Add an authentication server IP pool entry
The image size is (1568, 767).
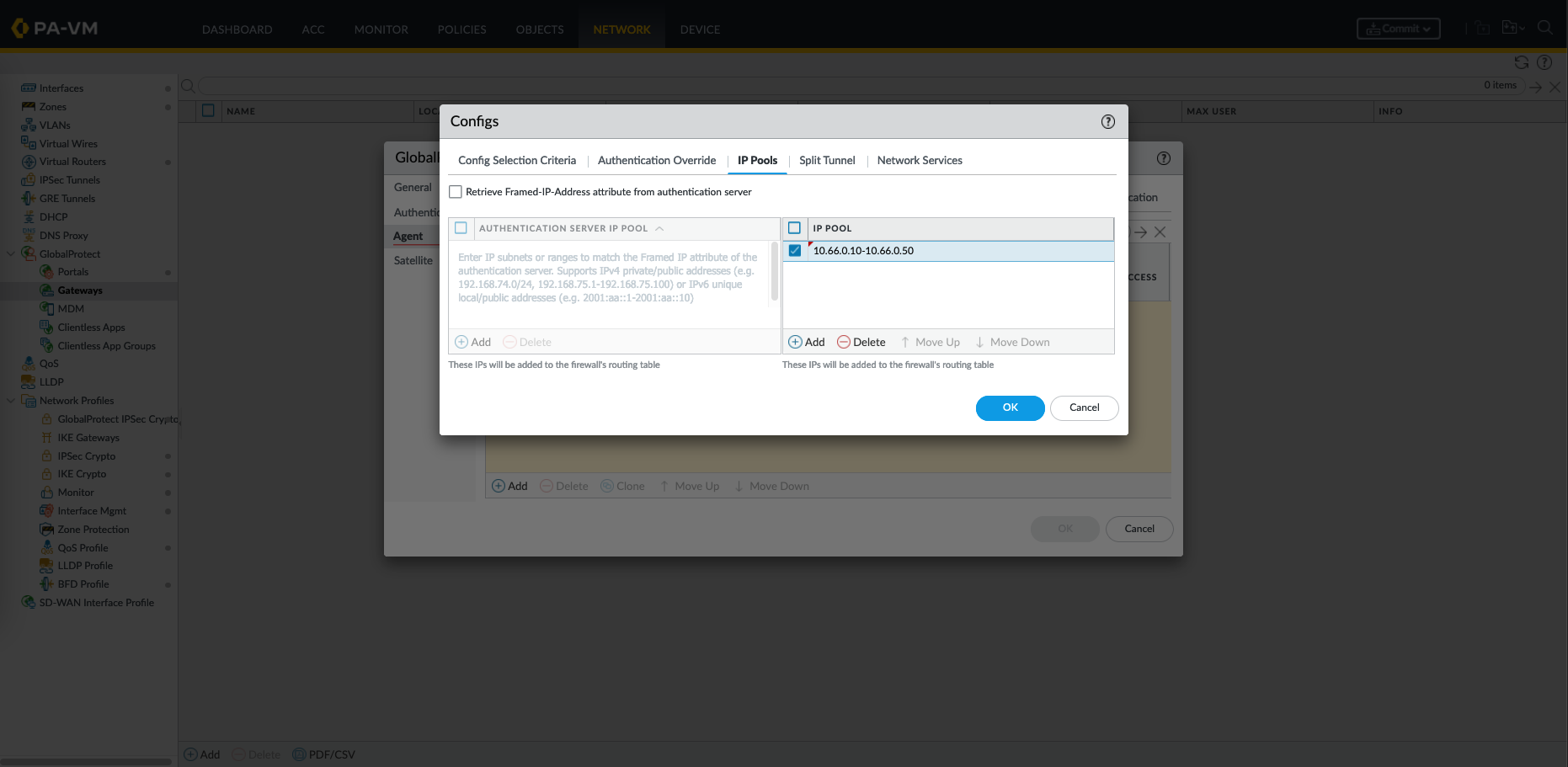pos(472,342)
